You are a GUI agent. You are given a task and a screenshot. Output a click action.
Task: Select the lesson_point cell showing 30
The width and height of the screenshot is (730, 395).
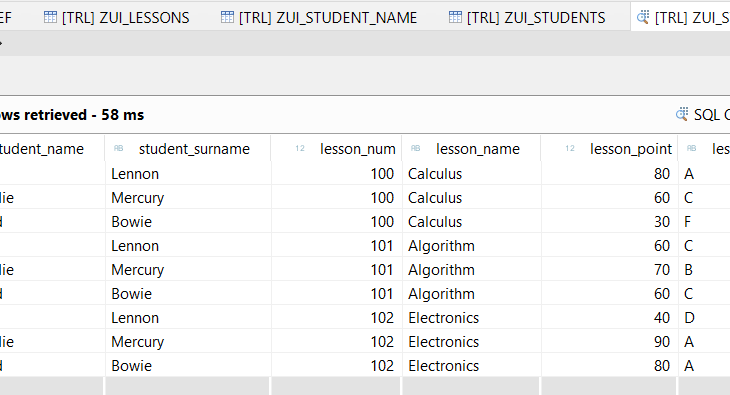click(609, 222)
